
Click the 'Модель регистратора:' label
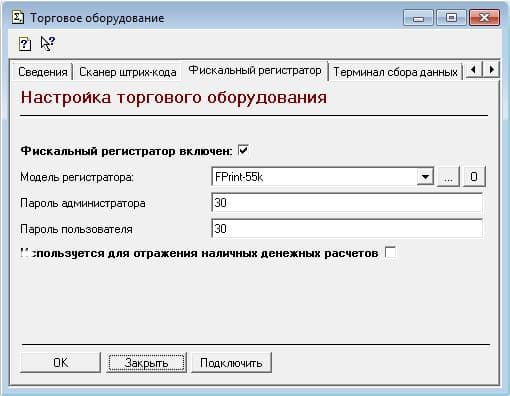coord(77,177)
